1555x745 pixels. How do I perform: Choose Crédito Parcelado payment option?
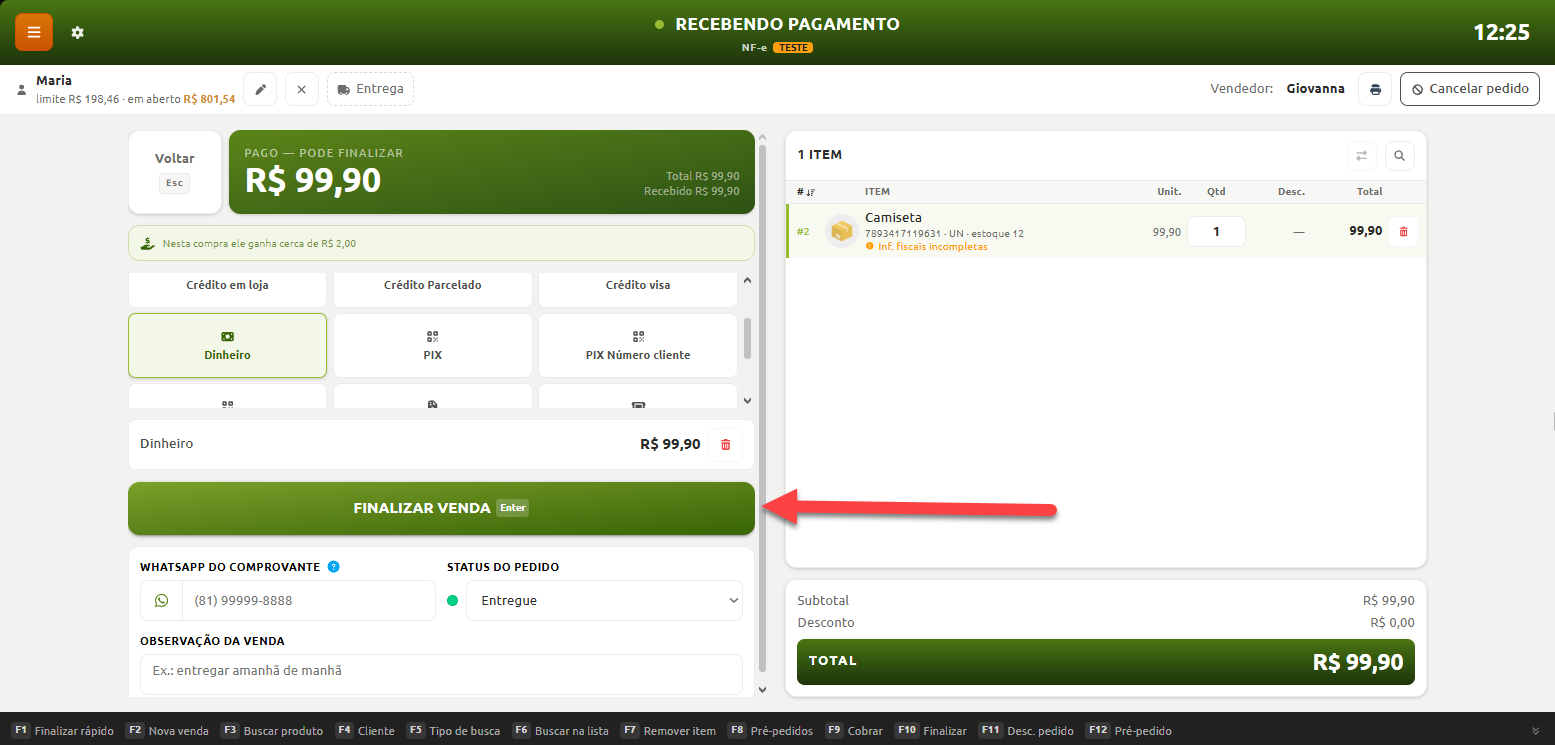click(x=433, y=287)
